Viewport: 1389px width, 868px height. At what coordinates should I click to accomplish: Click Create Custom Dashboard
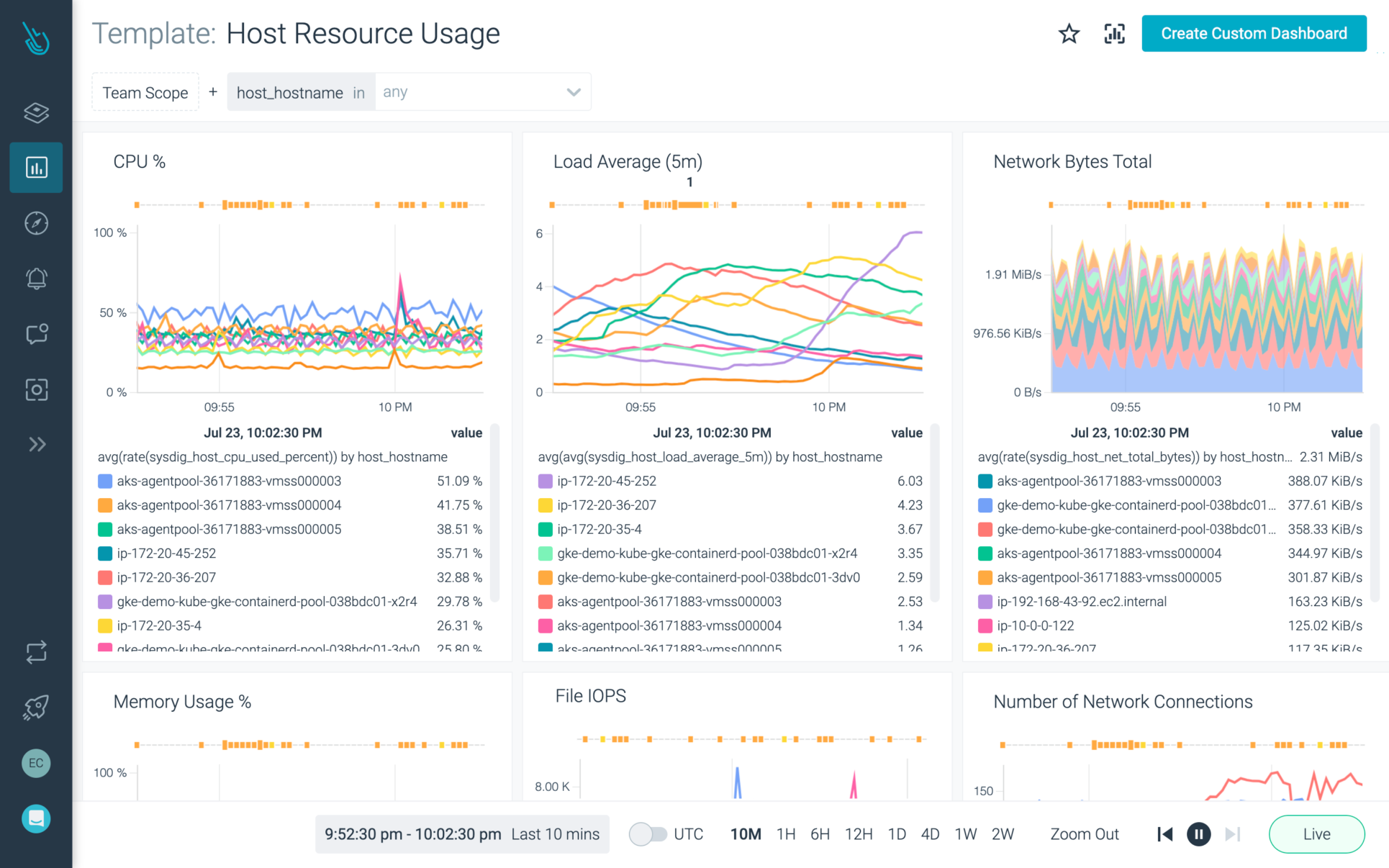point(1254,33)
